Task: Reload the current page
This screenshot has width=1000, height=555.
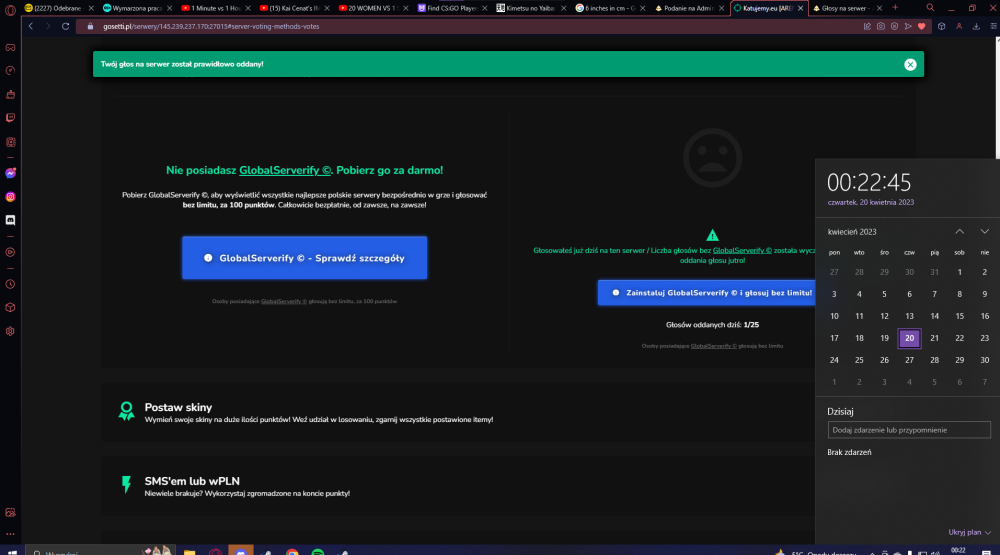Action: 65,26
